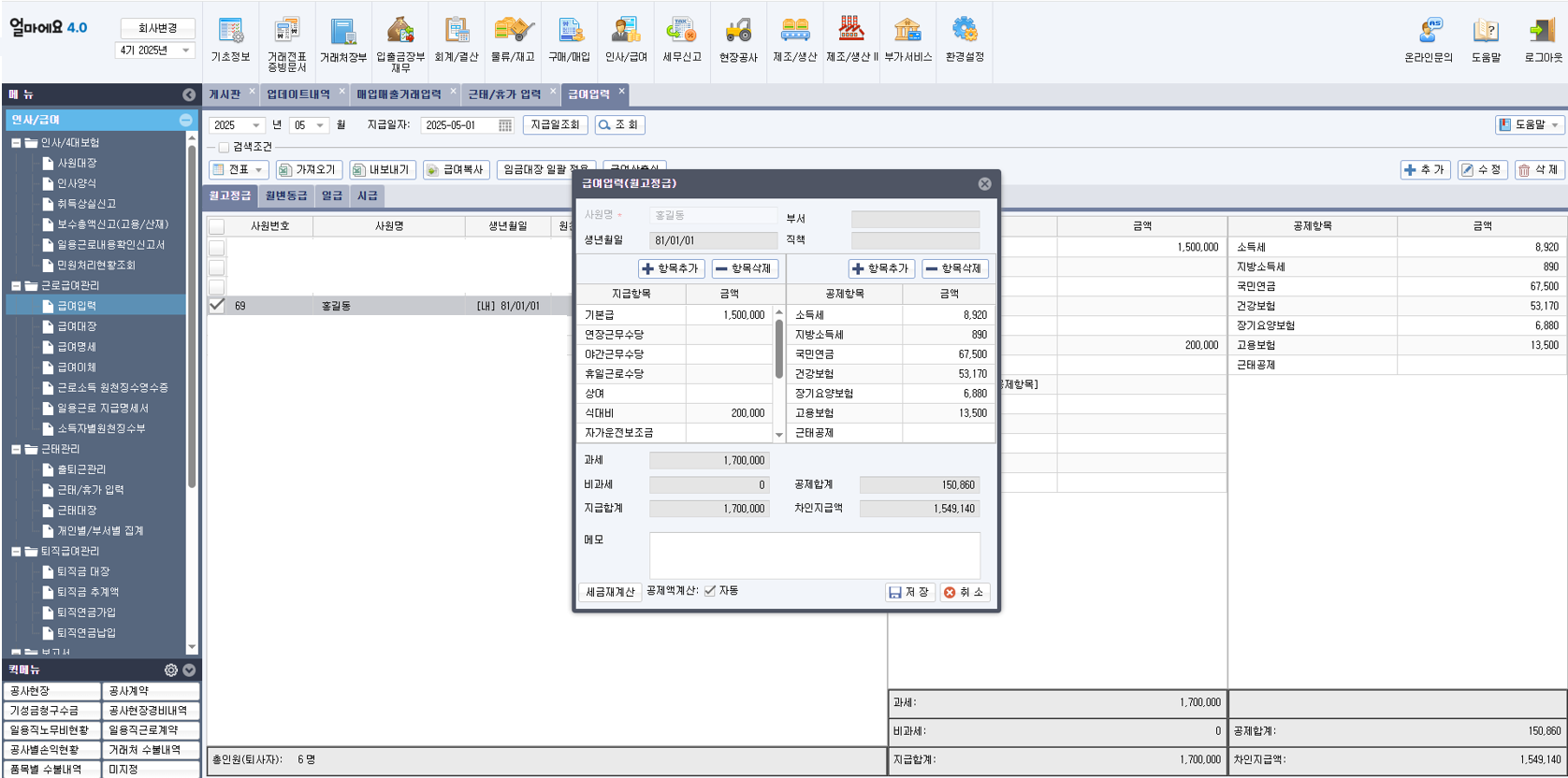Viewport: 1568px width, 778px height.
Task: Switch to the 근태/휴가 입력 tab
Action: pos(504,94)
